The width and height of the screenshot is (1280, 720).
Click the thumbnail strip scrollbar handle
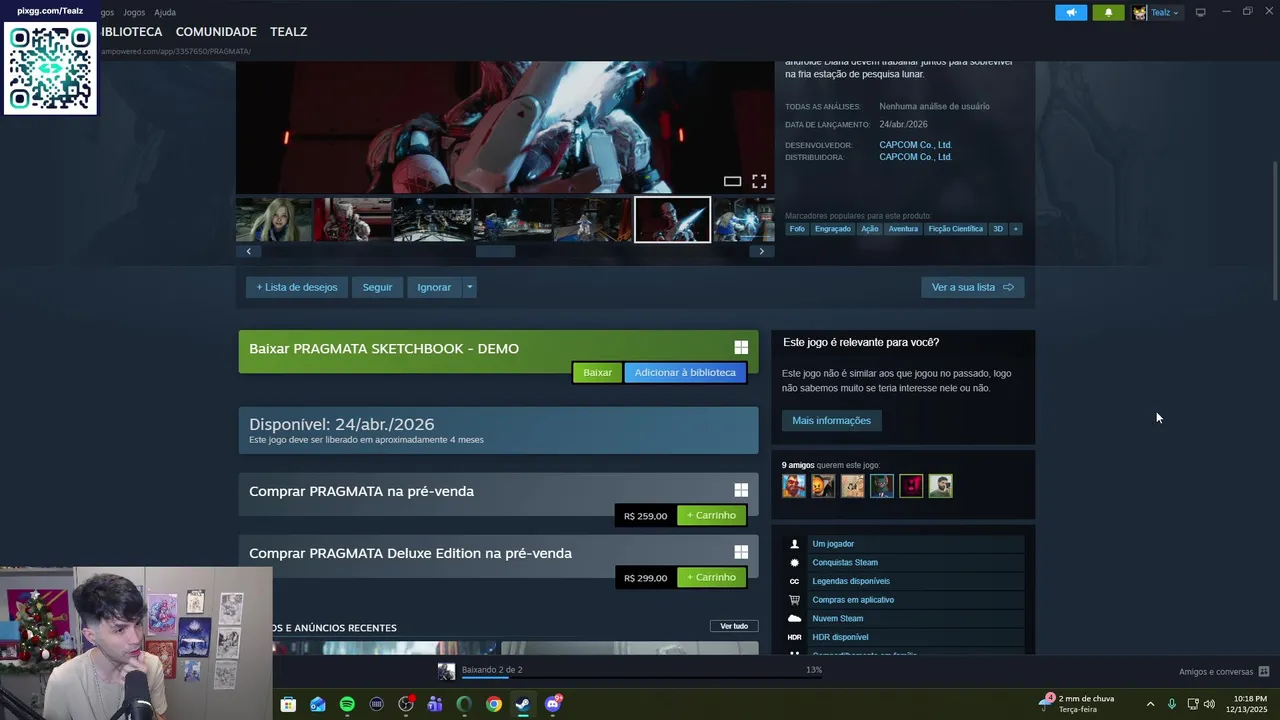[x=495, y=251]
